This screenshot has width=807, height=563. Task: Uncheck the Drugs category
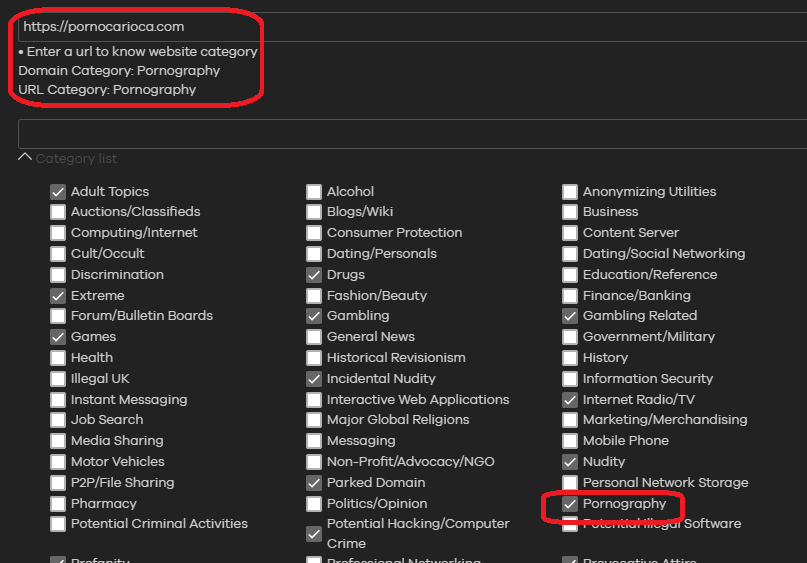tap(314, 275)
